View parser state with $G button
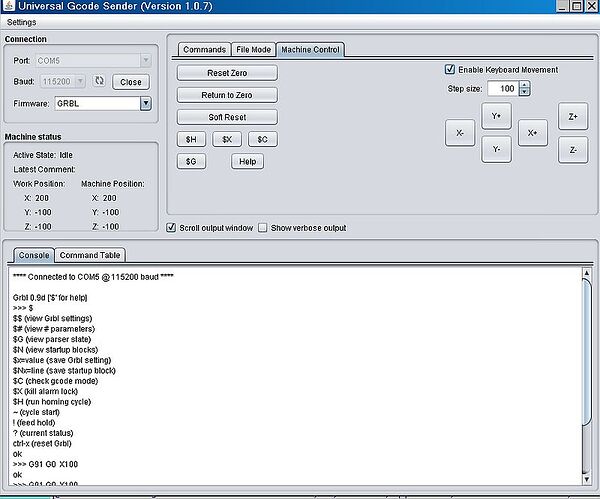Screen dimensions: 600x499 pos(191,161)
